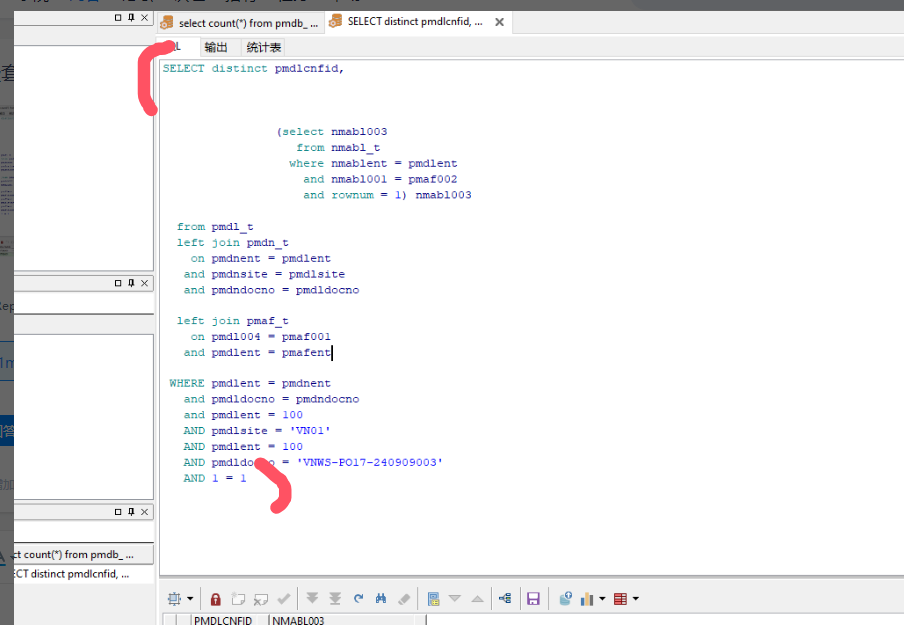Open the grid select-mode dropdown arrow
This screenshot has width=904, height=625.
[x=190, y=598]
